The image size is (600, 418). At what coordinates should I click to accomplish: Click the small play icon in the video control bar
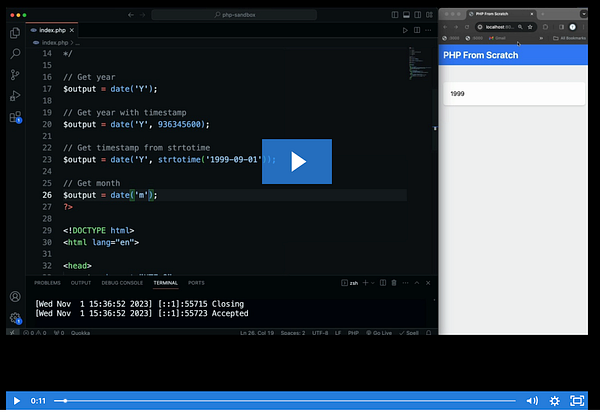16,400
